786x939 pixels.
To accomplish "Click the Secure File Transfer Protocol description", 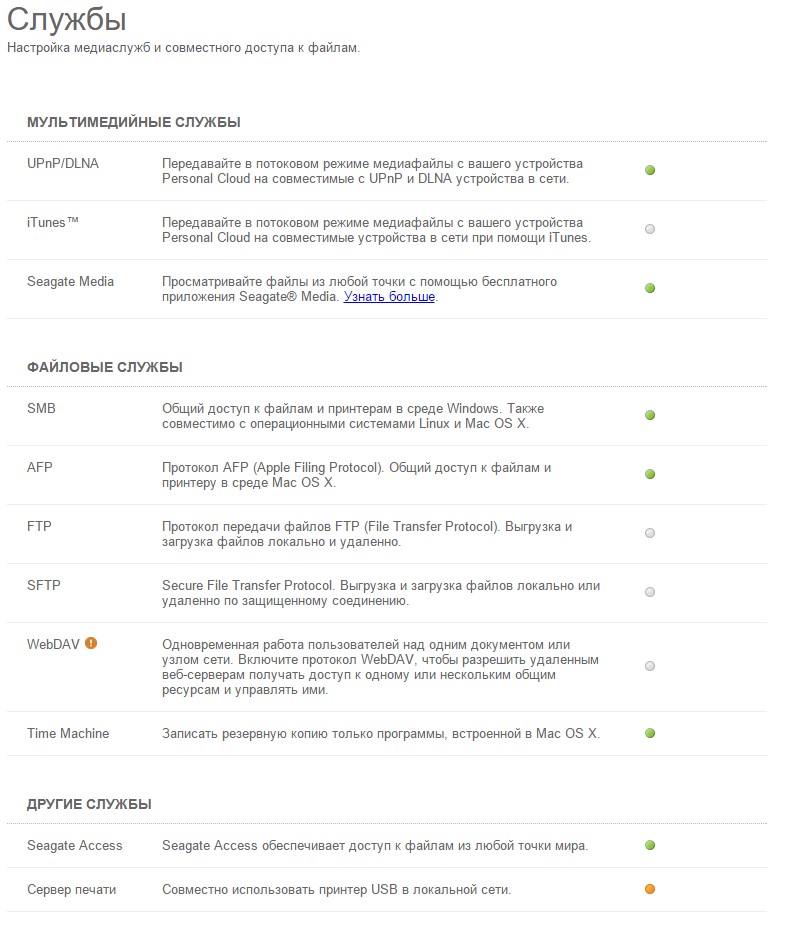I will 381,593.
